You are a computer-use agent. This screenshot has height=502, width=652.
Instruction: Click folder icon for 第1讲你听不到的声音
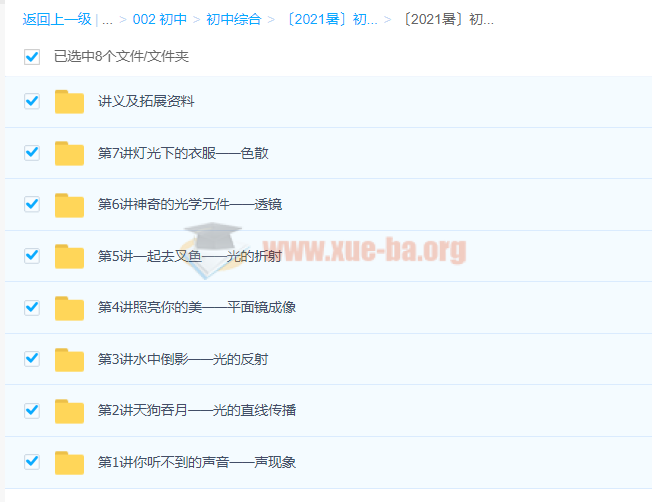(69, 462)
